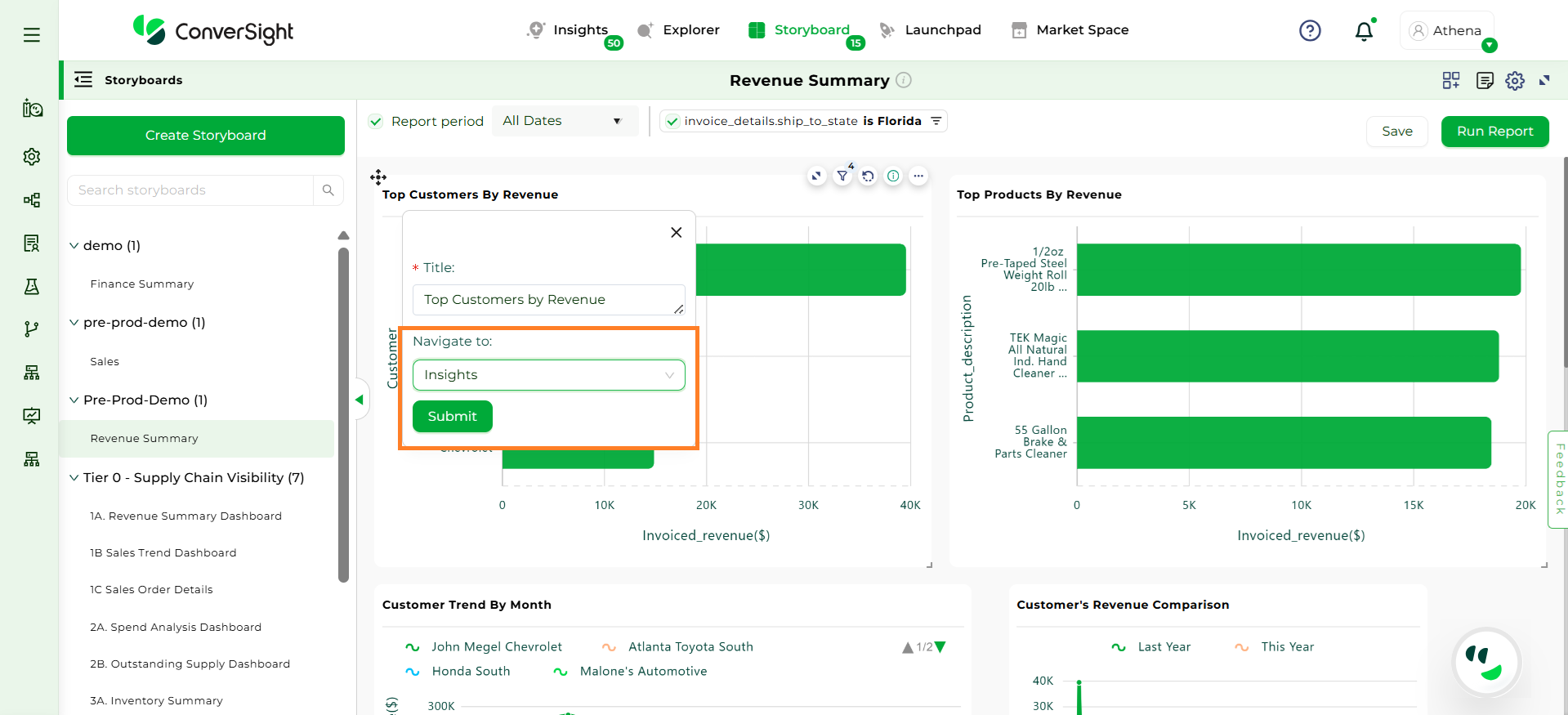Uncheck the ship_to_state Florida filter checkbox
The image size is (1568, 715).
(x=672, y=122)
